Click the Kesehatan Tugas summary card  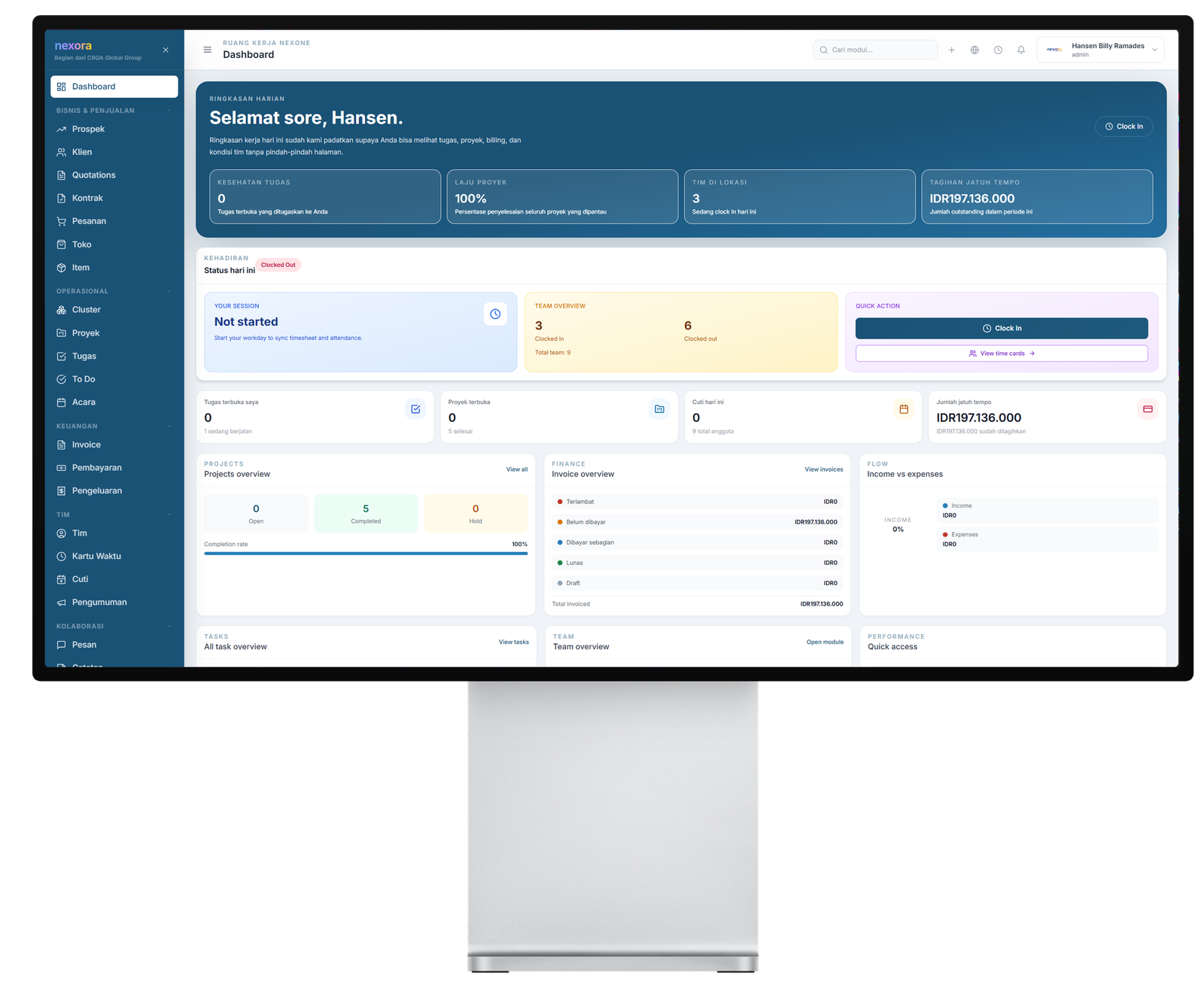(325, 196)
